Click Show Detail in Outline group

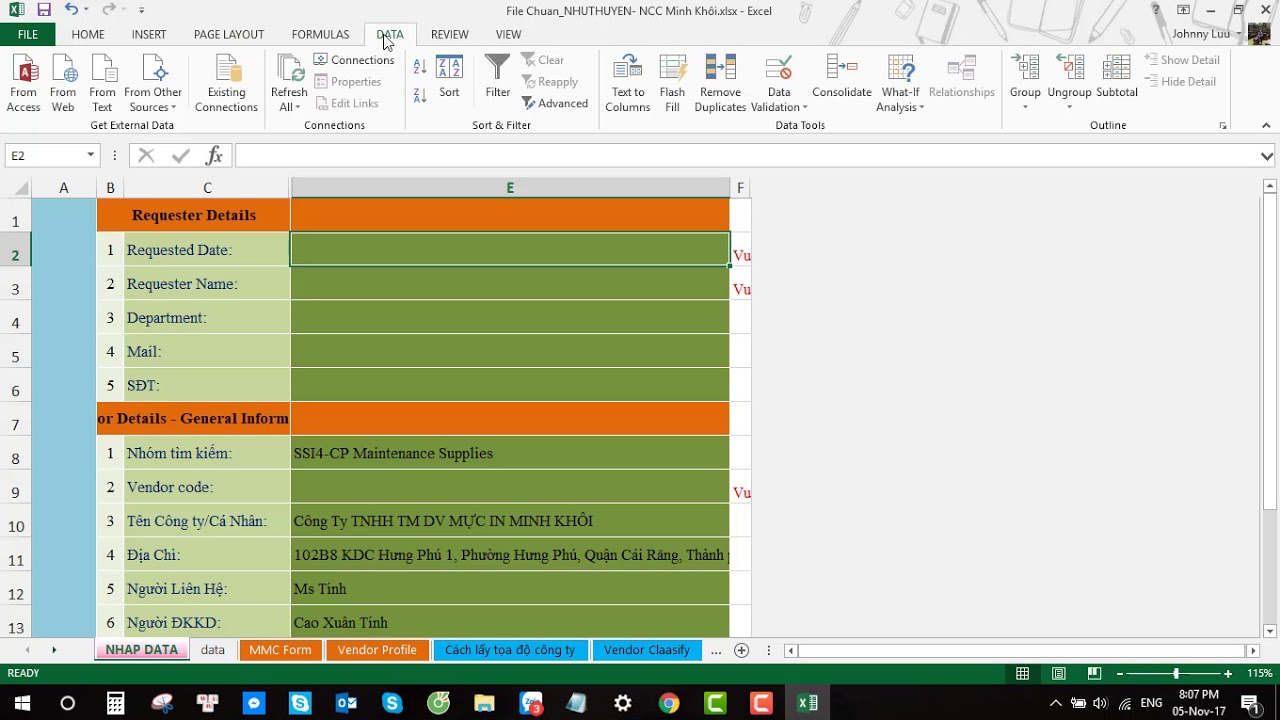1182,60
